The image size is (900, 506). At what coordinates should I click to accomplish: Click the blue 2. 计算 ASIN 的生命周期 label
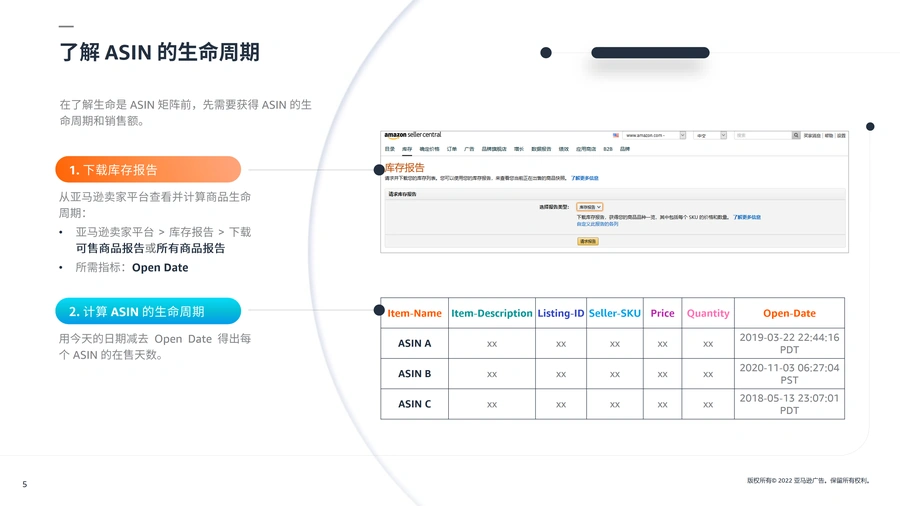pyautogui.click(x=148, y=312)
